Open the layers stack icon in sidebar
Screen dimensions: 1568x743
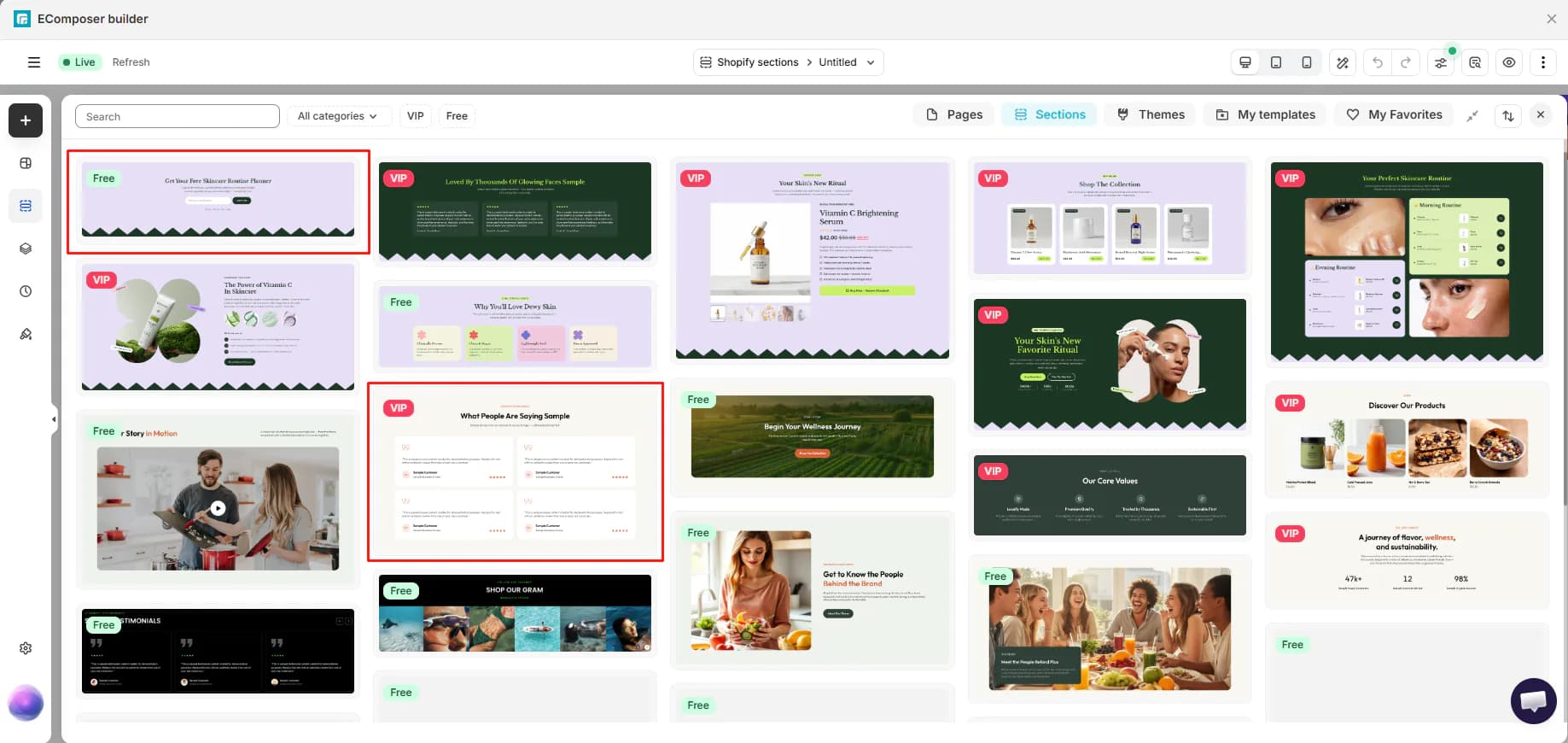pyautogui.click(x=26, y=249)
